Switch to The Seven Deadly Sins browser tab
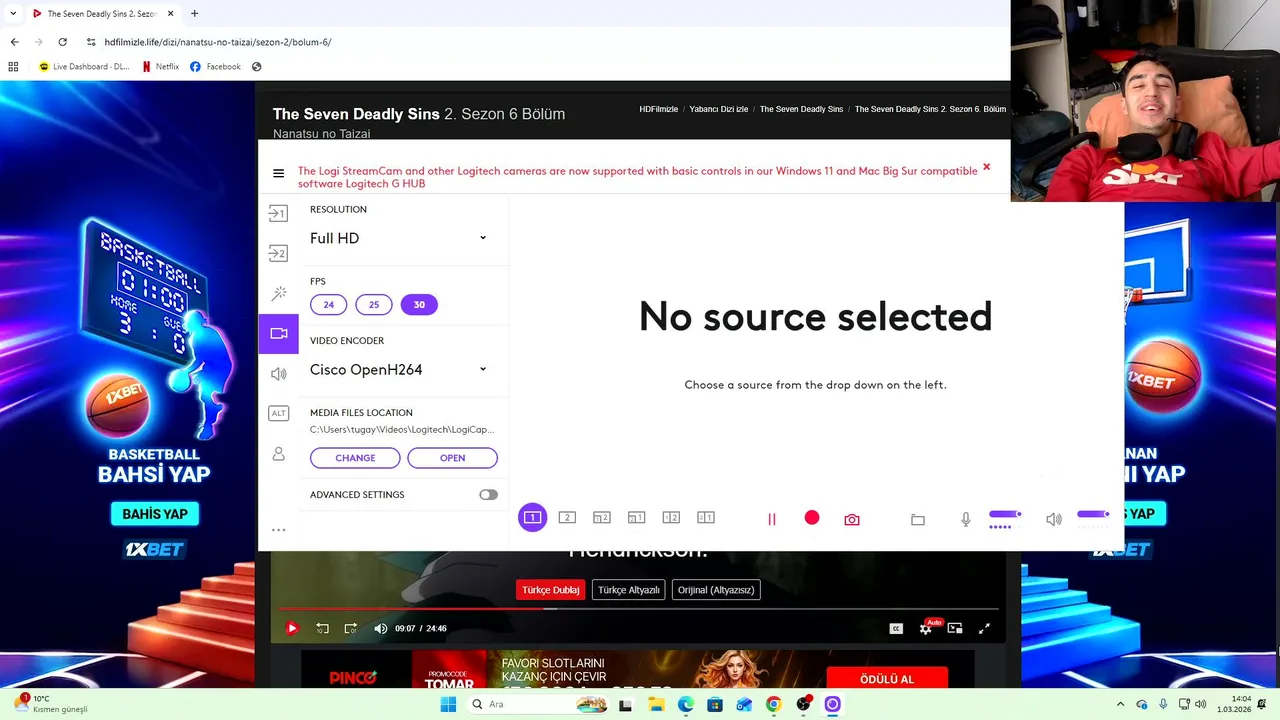The width and height of the screenshot is (1280, 720). coord(103,14)
